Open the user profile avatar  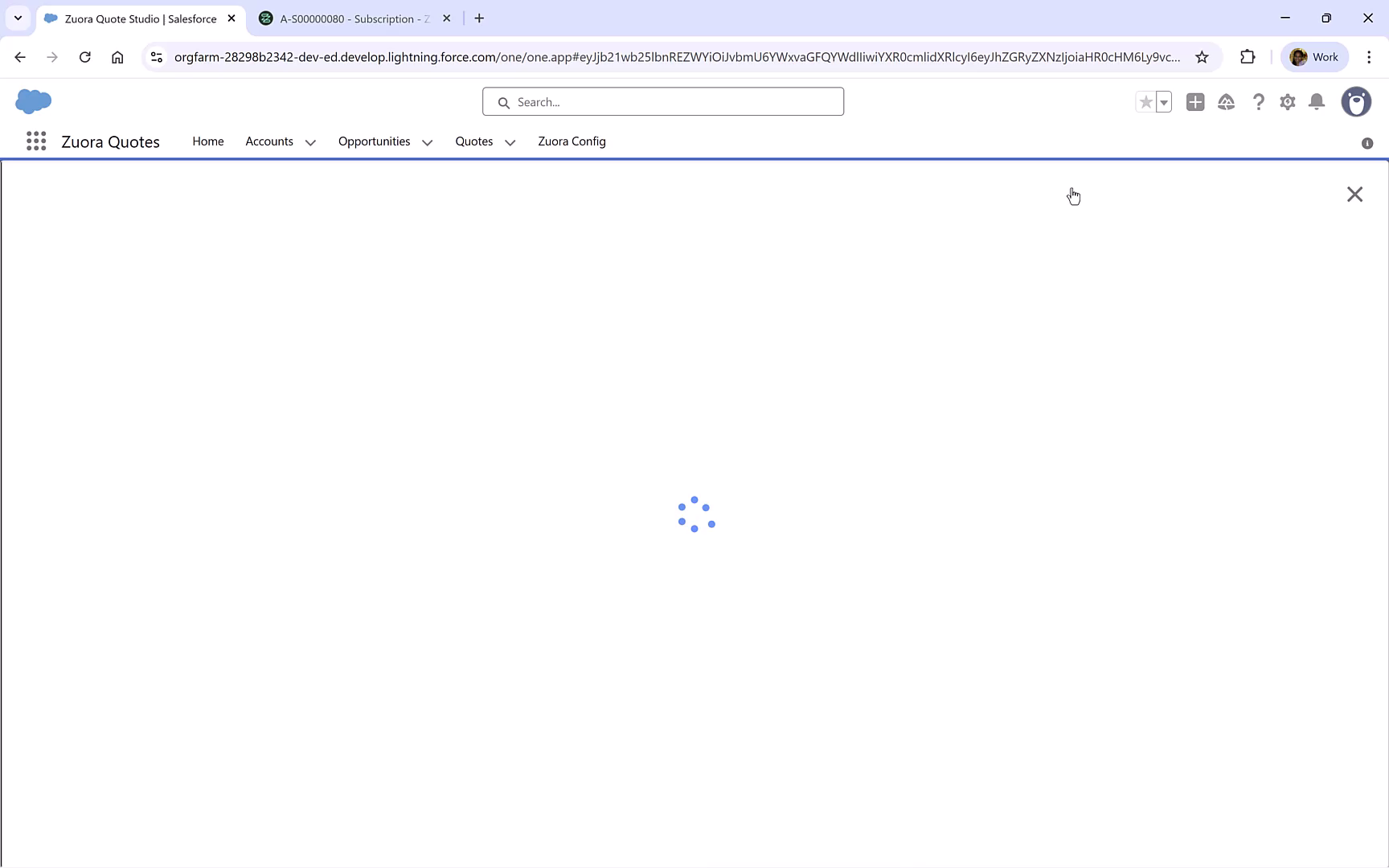click(x=1357, y=102)
